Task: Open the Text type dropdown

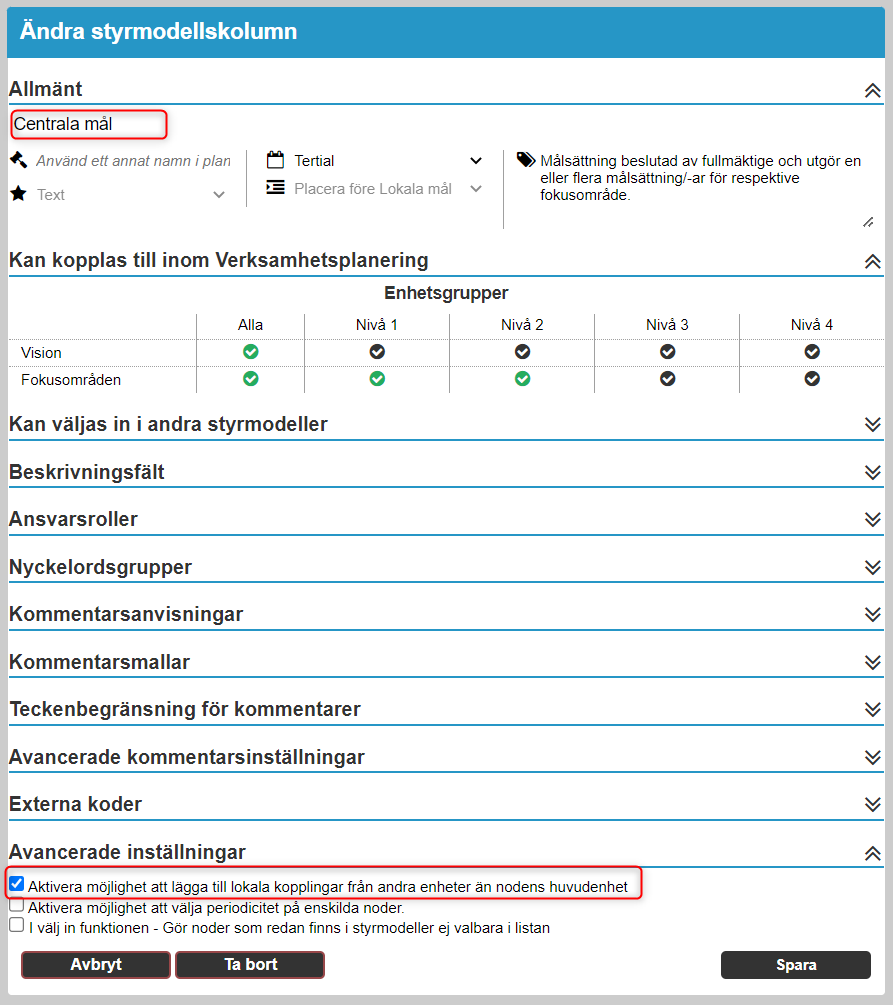Action: 131,194
